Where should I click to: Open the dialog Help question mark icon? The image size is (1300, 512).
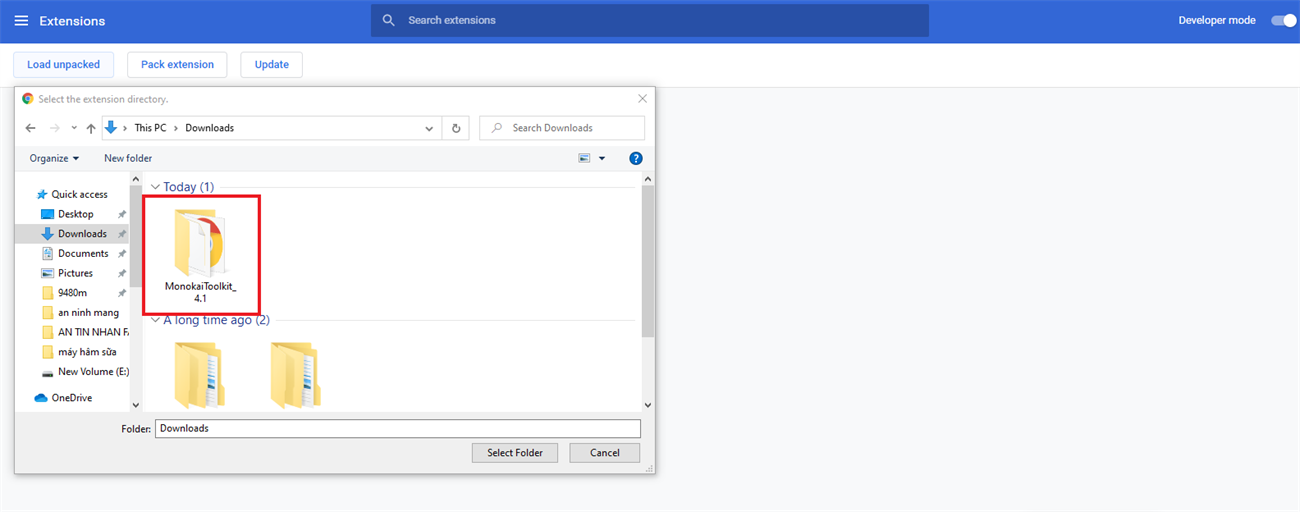click(636, 158)
